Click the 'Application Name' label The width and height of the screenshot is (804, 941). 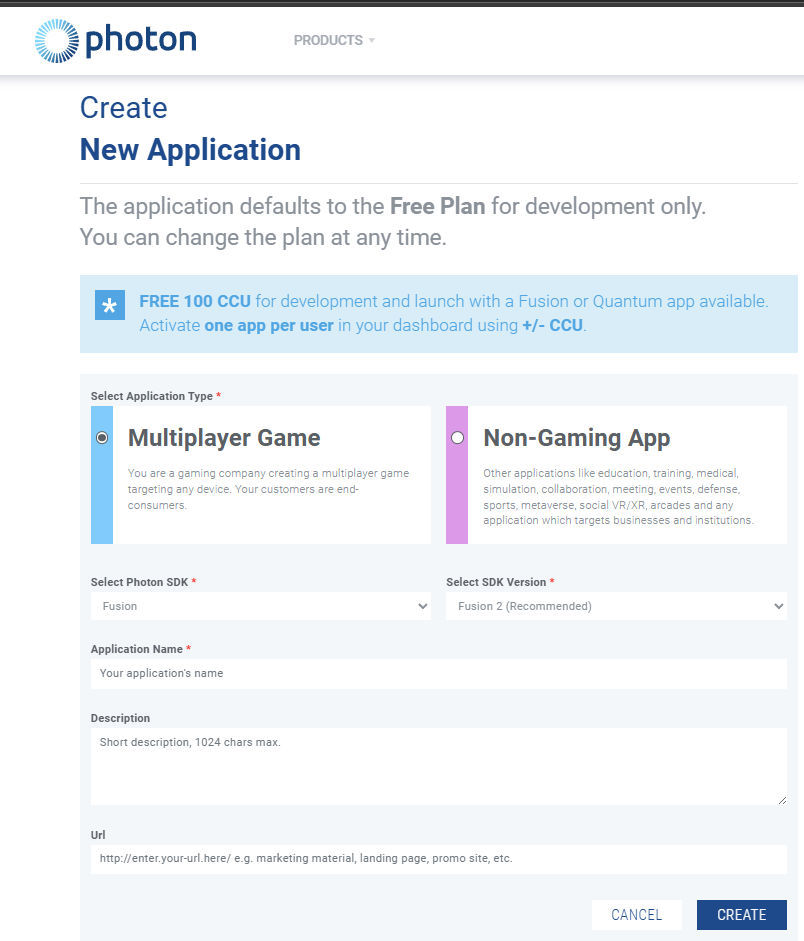(x=137, y=649)
